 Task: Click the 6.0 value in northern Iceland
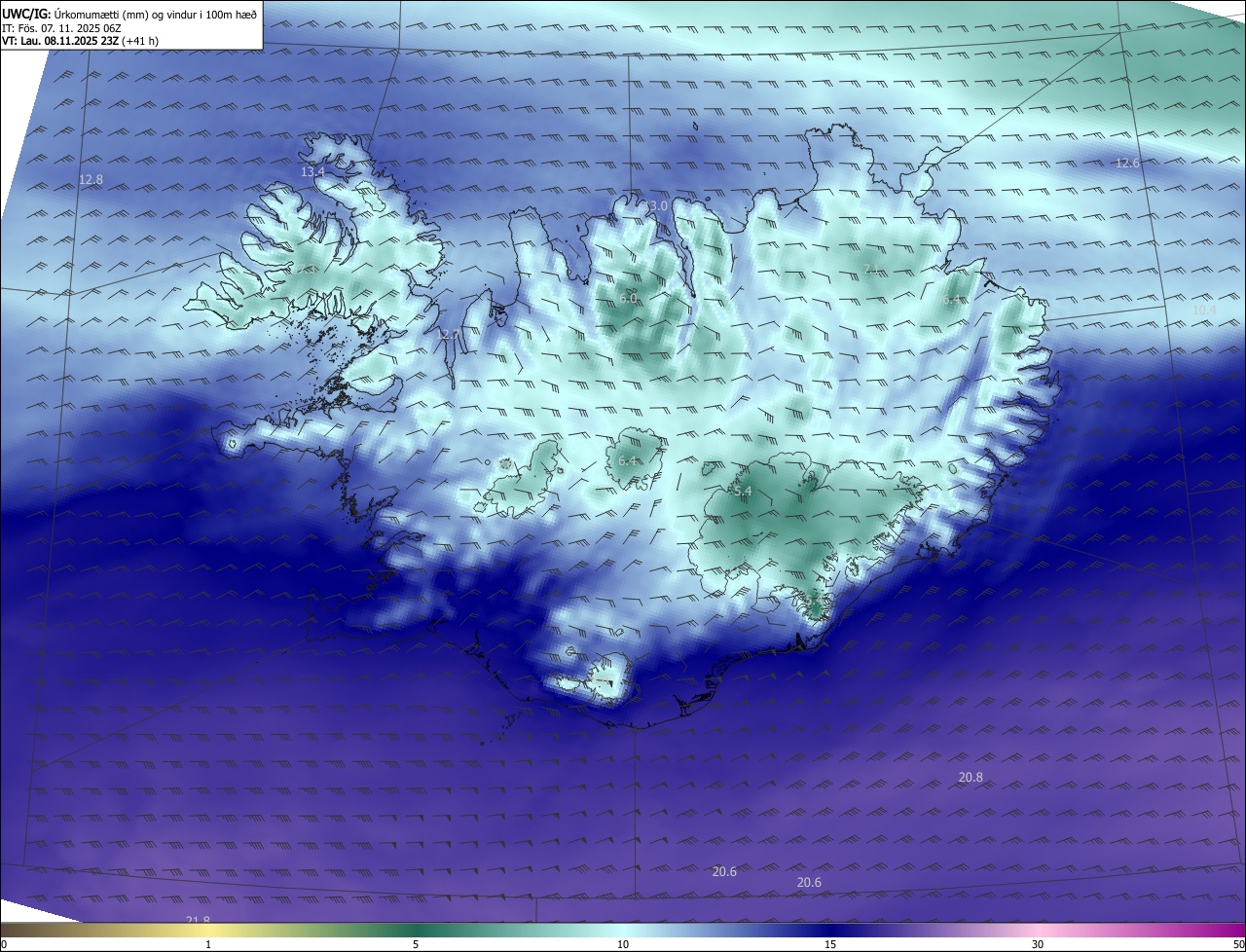[628, 298]
